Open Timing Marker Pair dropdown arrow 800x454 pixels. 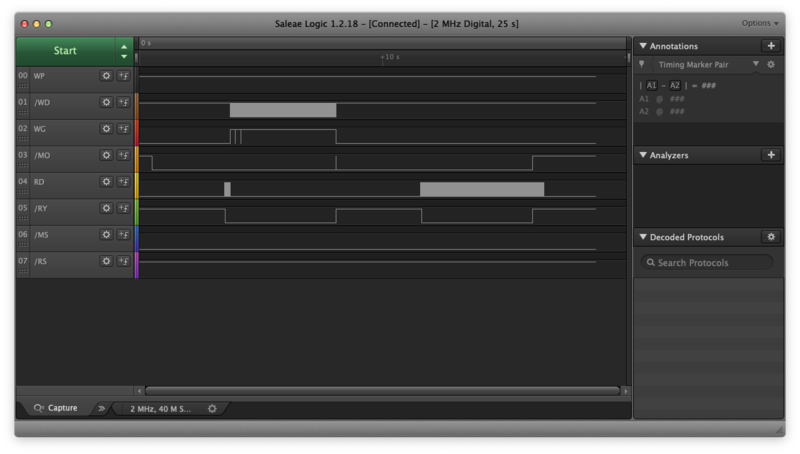pos(756,64)
